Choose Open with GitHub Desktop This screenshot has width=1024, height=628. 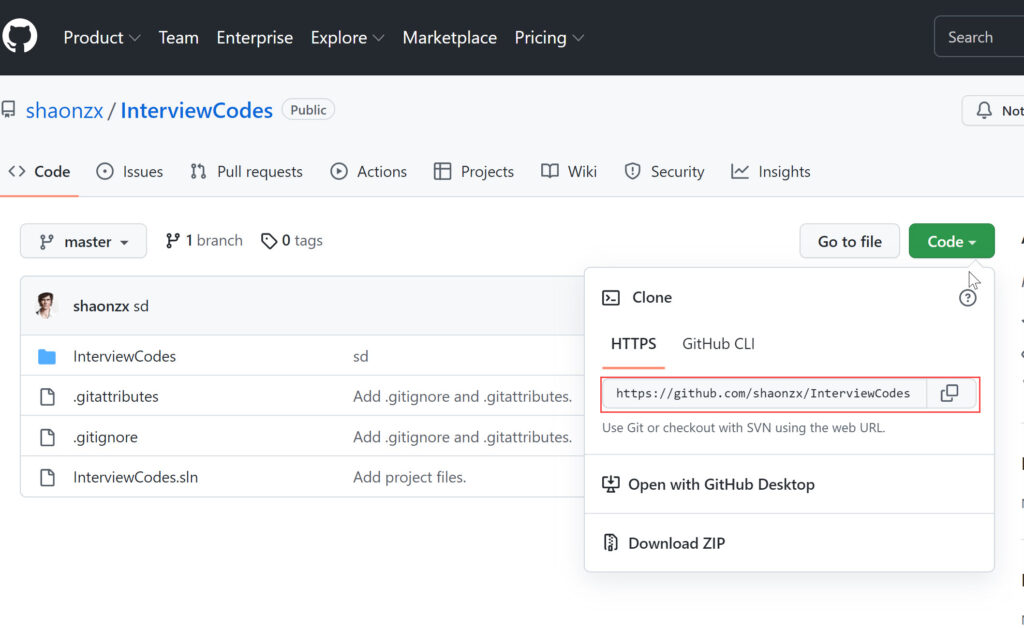(721, 484)
